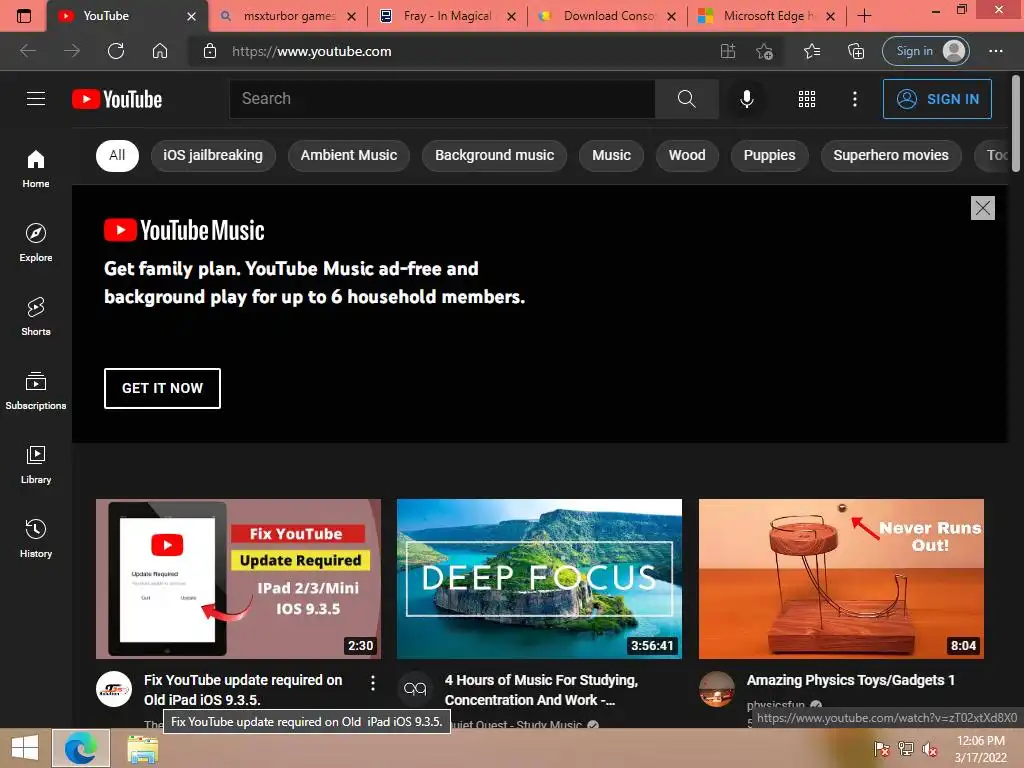Close the YouTube Music promo banner

(x=983, y=208)
